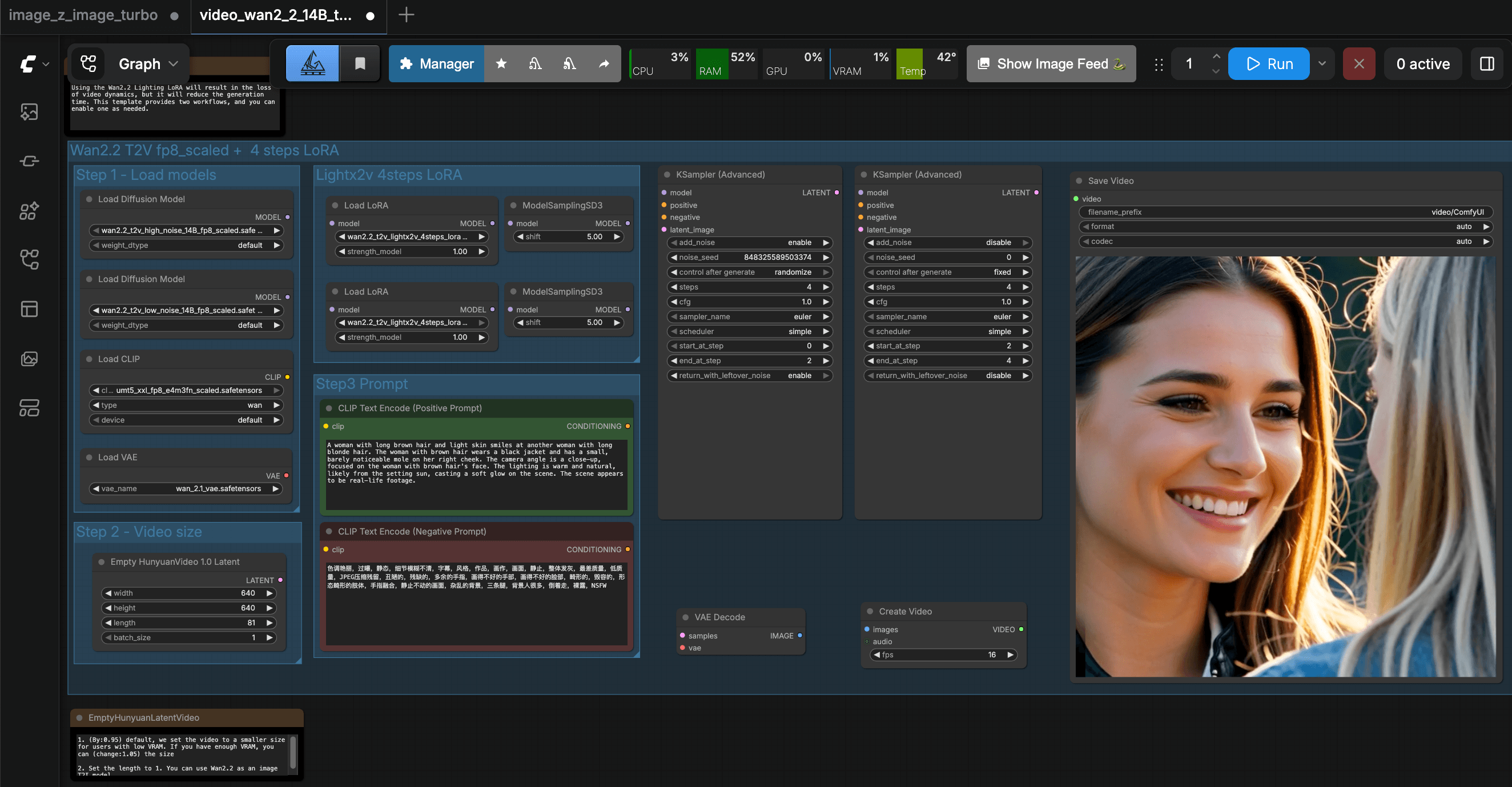Toggle the right side panel icon
This screenshot has width=1512, height=787.
click(x=1487, y=63)
